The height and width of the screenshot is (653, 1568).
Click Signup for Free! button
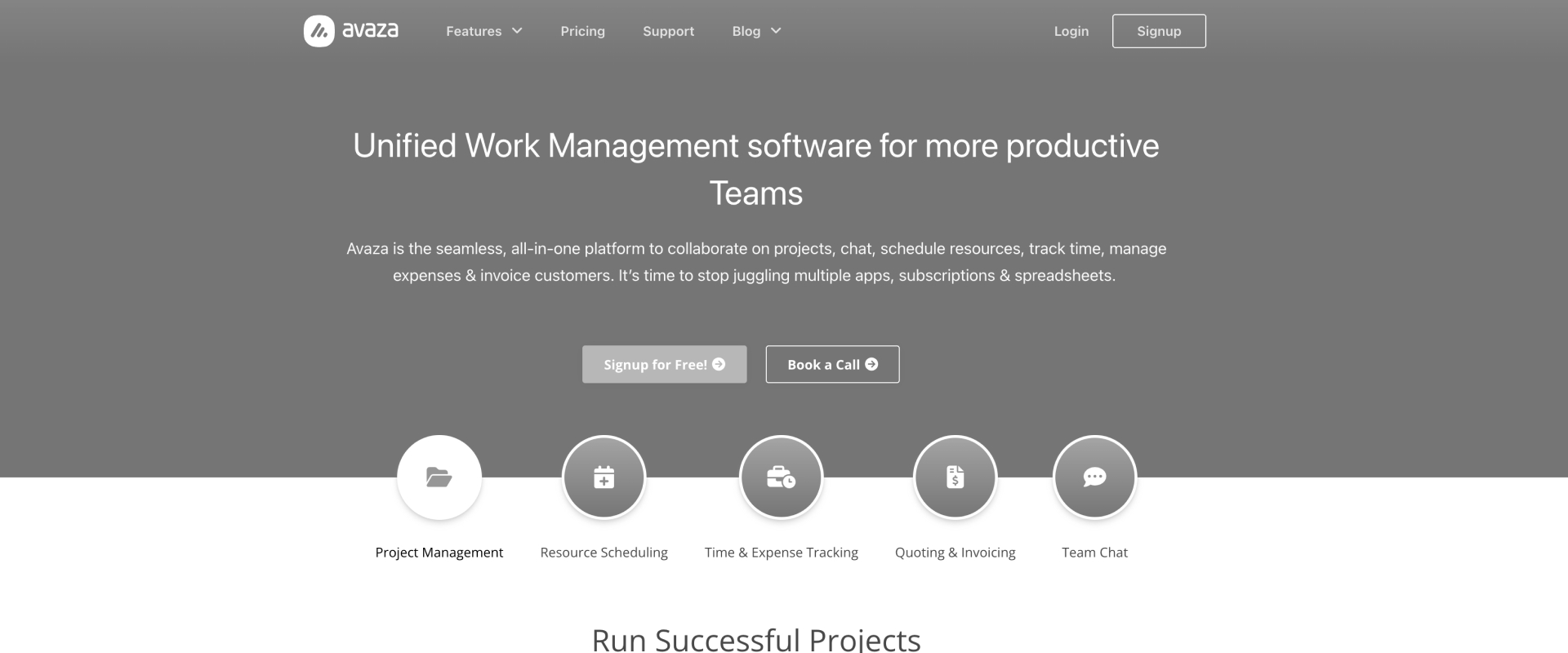coord(665,364)
